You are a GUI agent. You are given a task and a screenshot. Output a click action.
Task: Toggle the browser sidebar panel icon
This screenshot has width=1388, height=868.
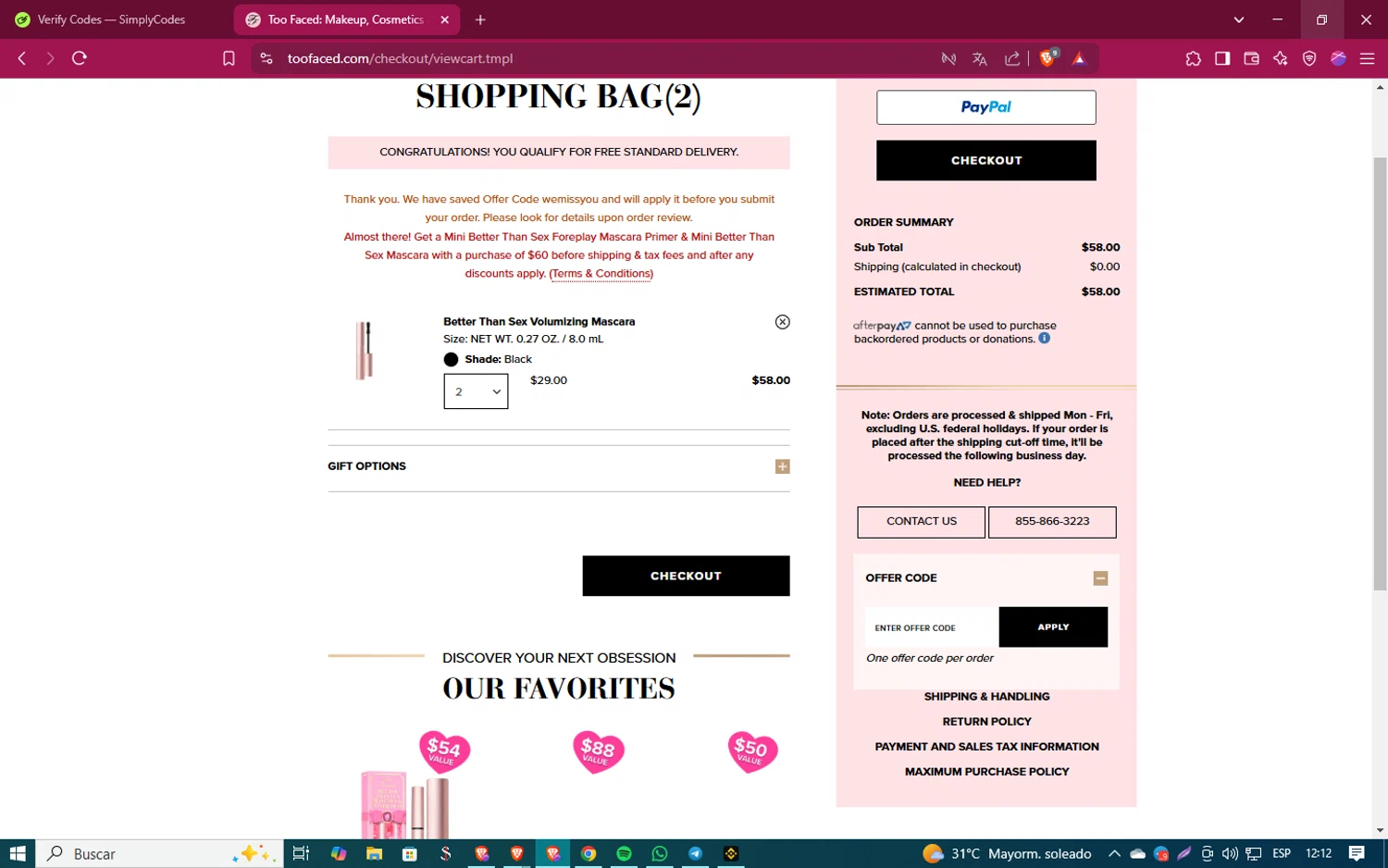coord(1222,58)
